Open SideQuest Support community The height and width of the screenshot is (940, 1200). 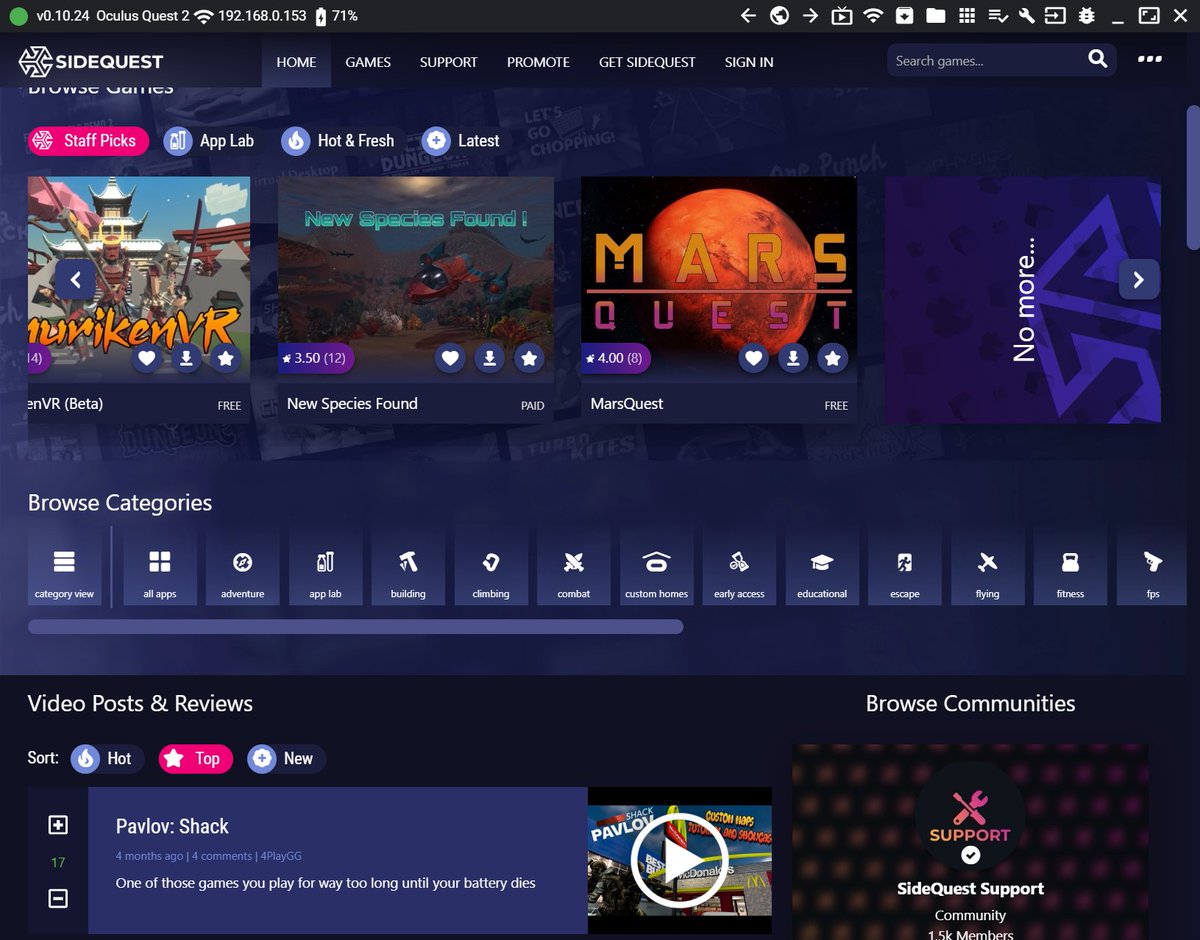(970, 889)
